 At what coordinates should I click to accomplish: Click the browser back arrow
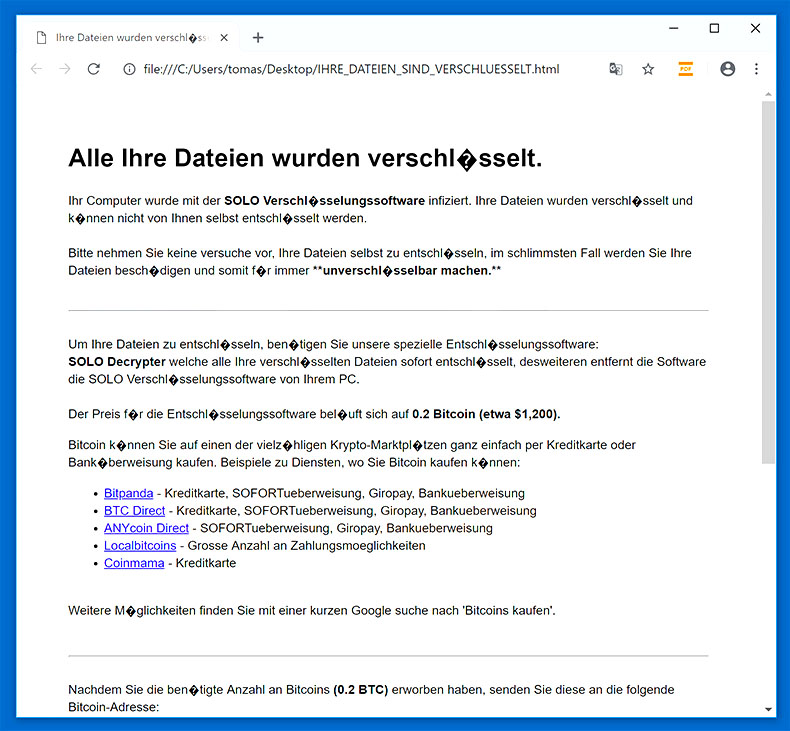pyautogui.click(x=36, y=69)
